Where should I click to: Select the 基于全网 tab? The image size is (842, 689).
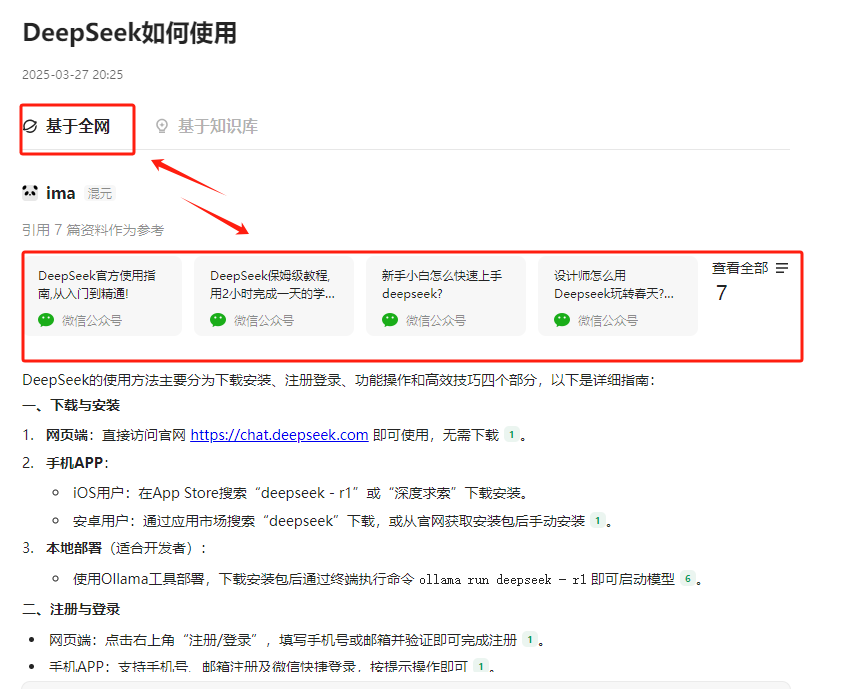74,128
